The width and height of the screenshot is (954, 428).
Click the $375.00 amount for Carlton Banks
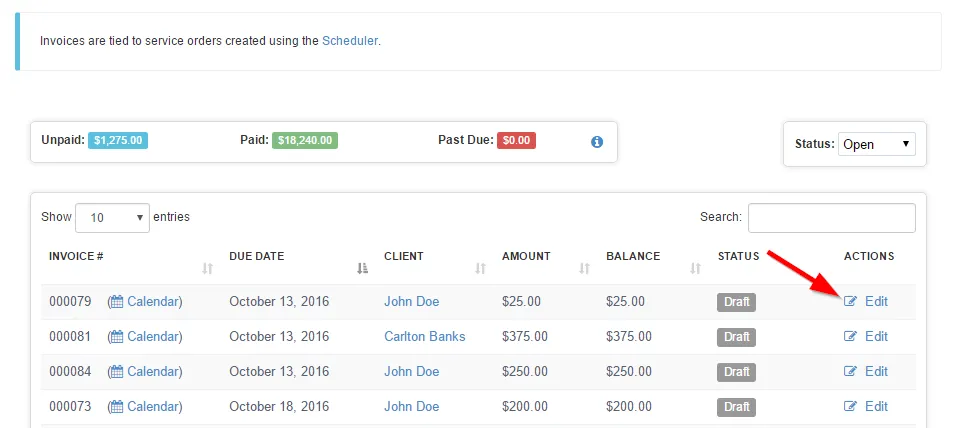pos(525,337)
